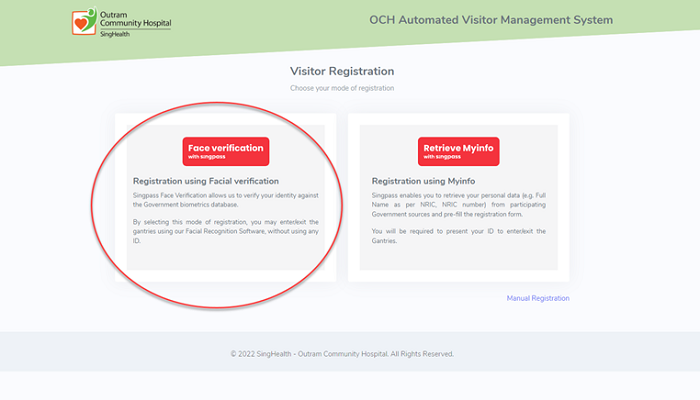Click the SingHealth copyright footer text
Viewport: 700px width, 400px height.
tap(342, 354)
